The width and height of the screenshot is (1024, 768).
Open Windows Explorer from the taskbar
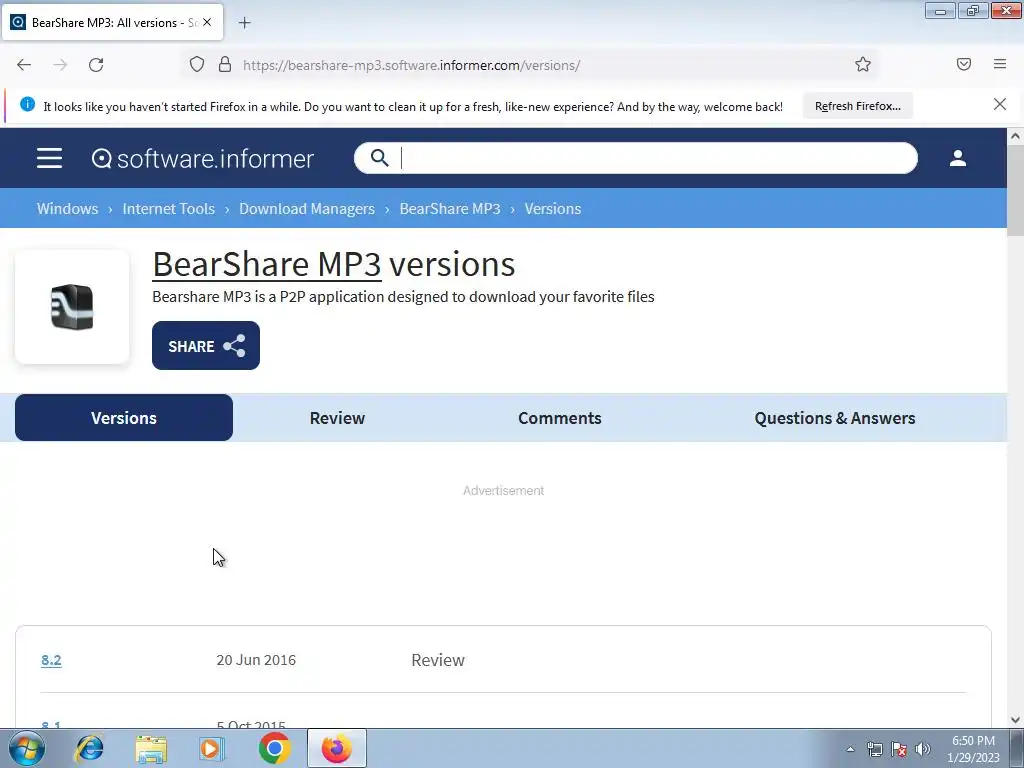coord(151,748)
